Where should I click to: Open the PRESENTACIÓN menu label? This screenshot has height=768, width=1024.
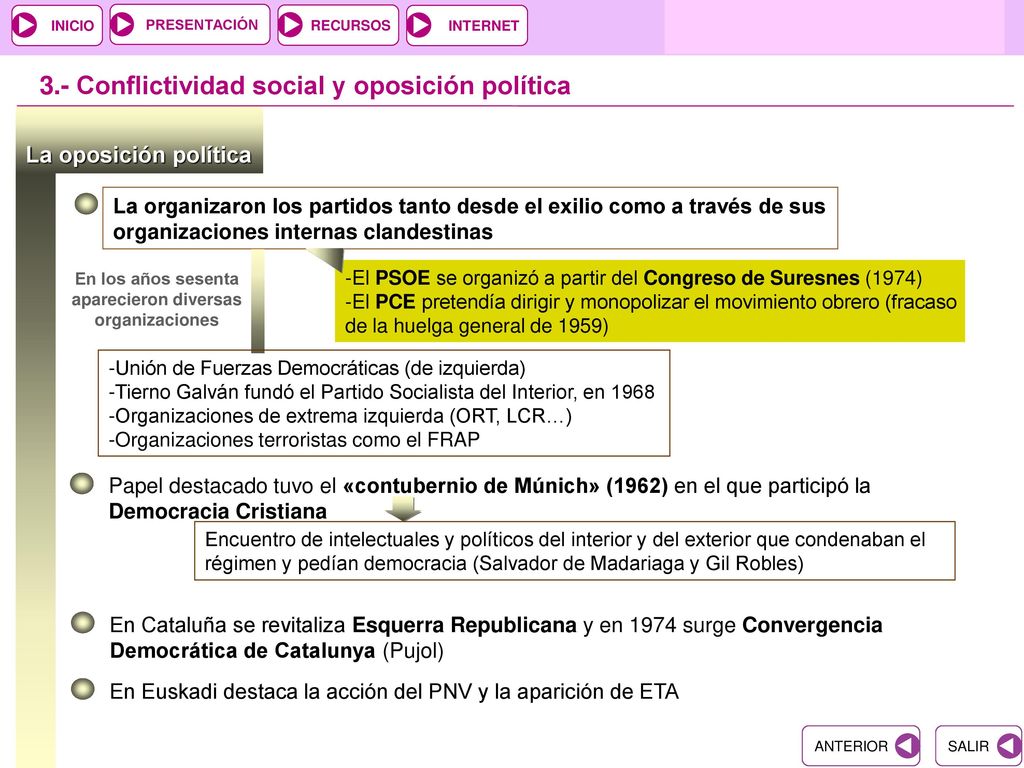202,25
